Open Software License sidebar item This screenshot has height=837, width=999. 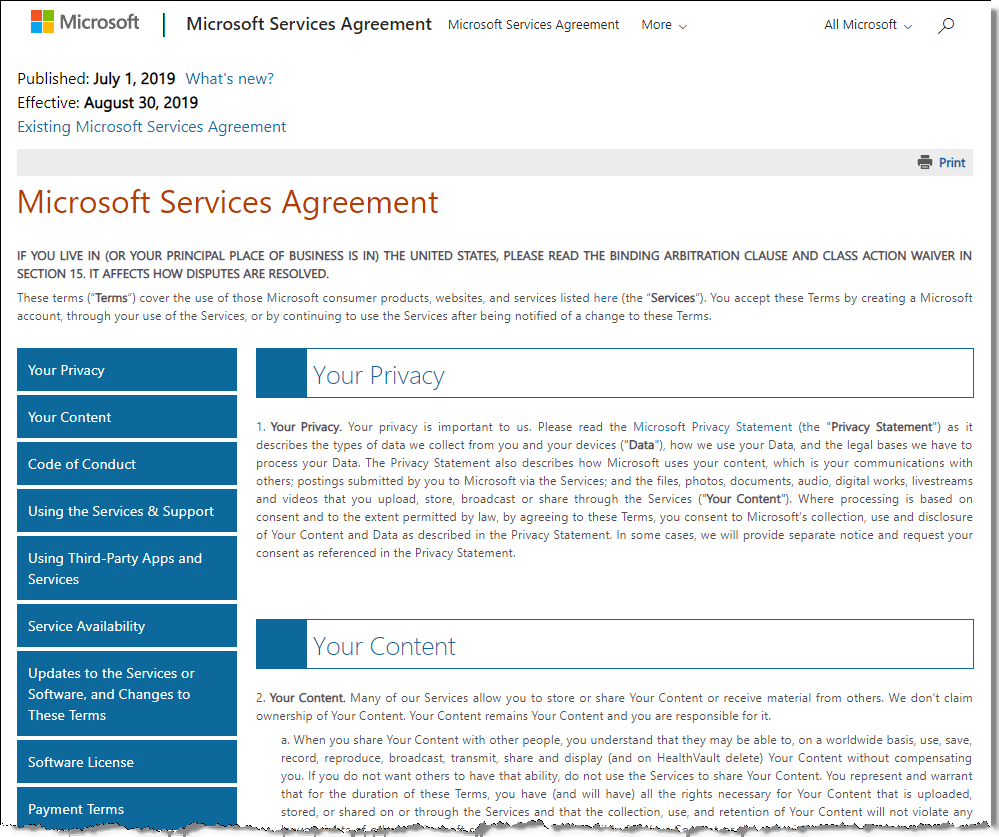pos(127,762)
